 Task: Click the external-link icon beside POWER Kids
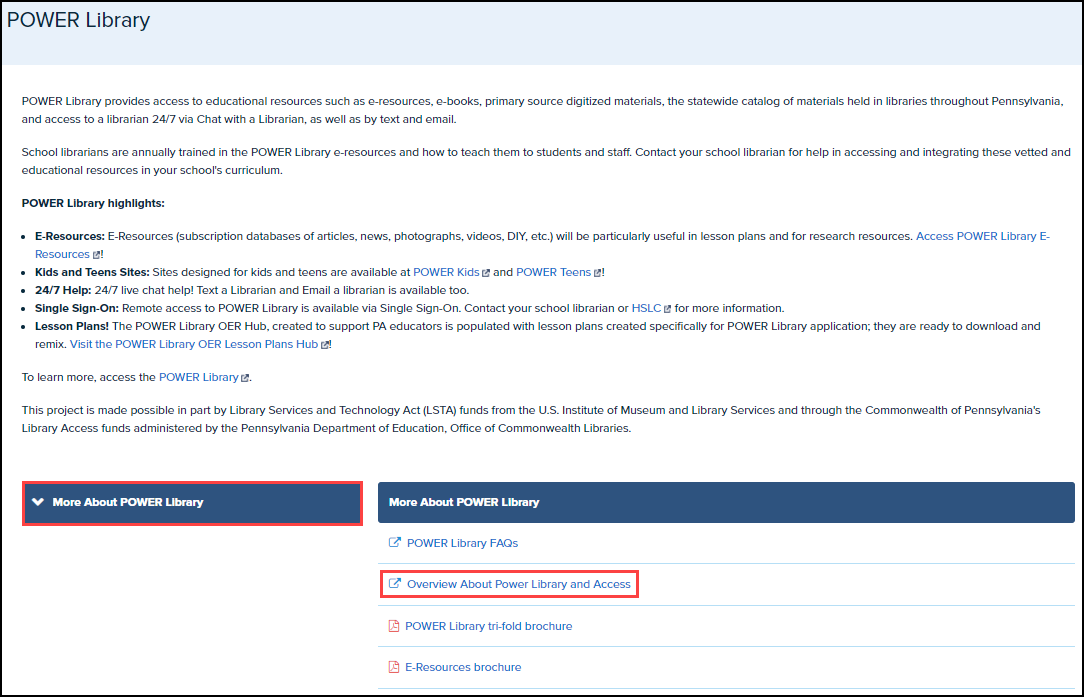pos(487,273)
